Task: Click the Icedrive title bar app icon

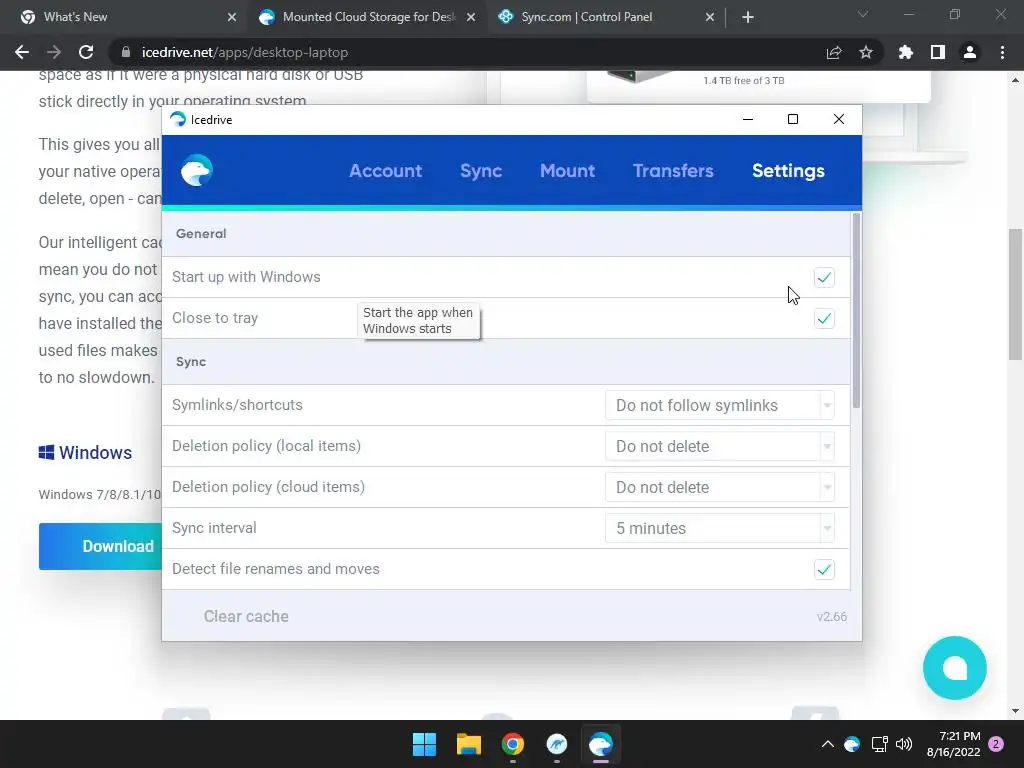Action: [178, 120]
